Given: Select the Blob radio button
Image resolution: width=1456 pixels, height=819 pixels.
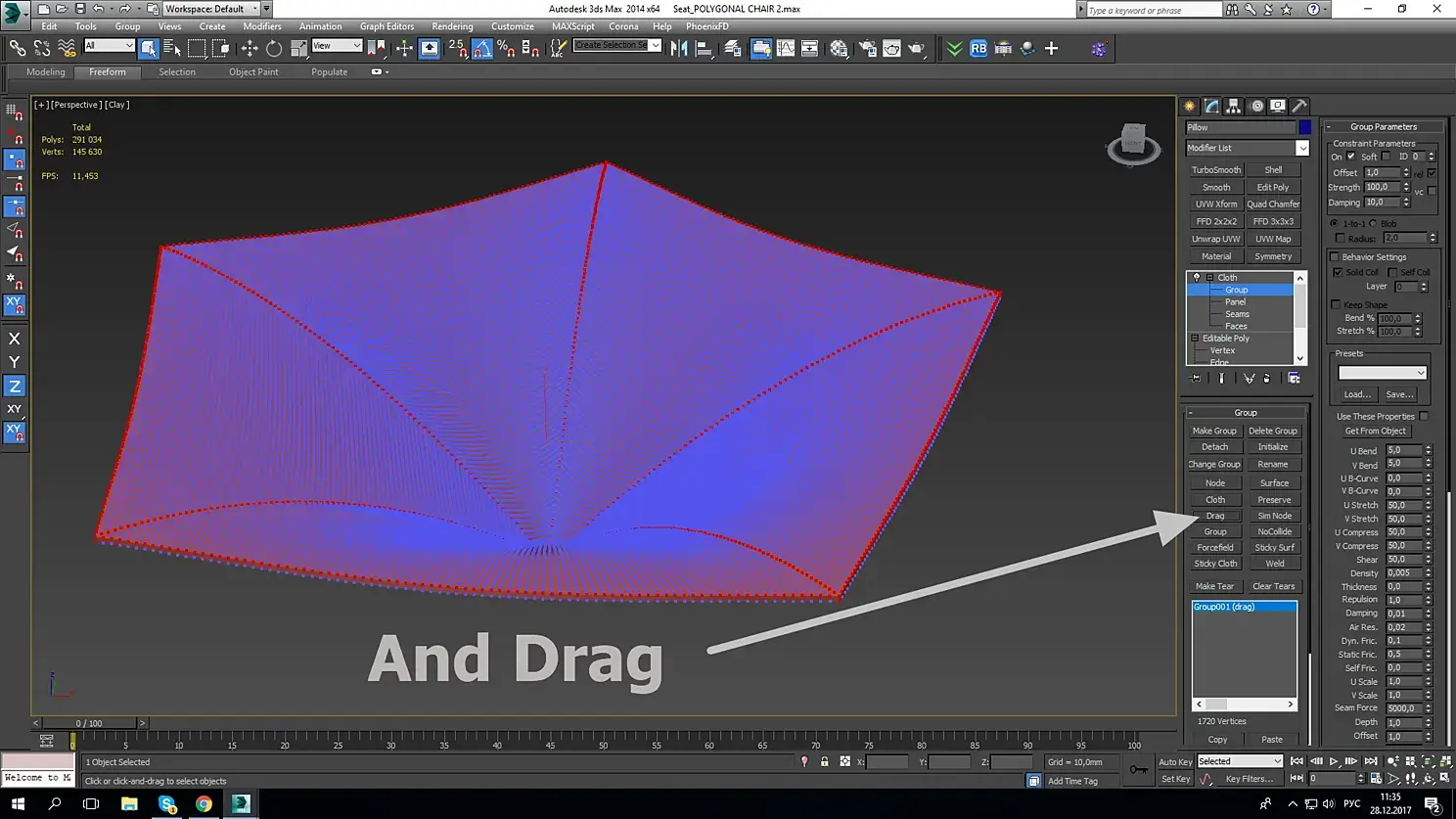Looking at the screenshot, I should (x=1373, y=223).
